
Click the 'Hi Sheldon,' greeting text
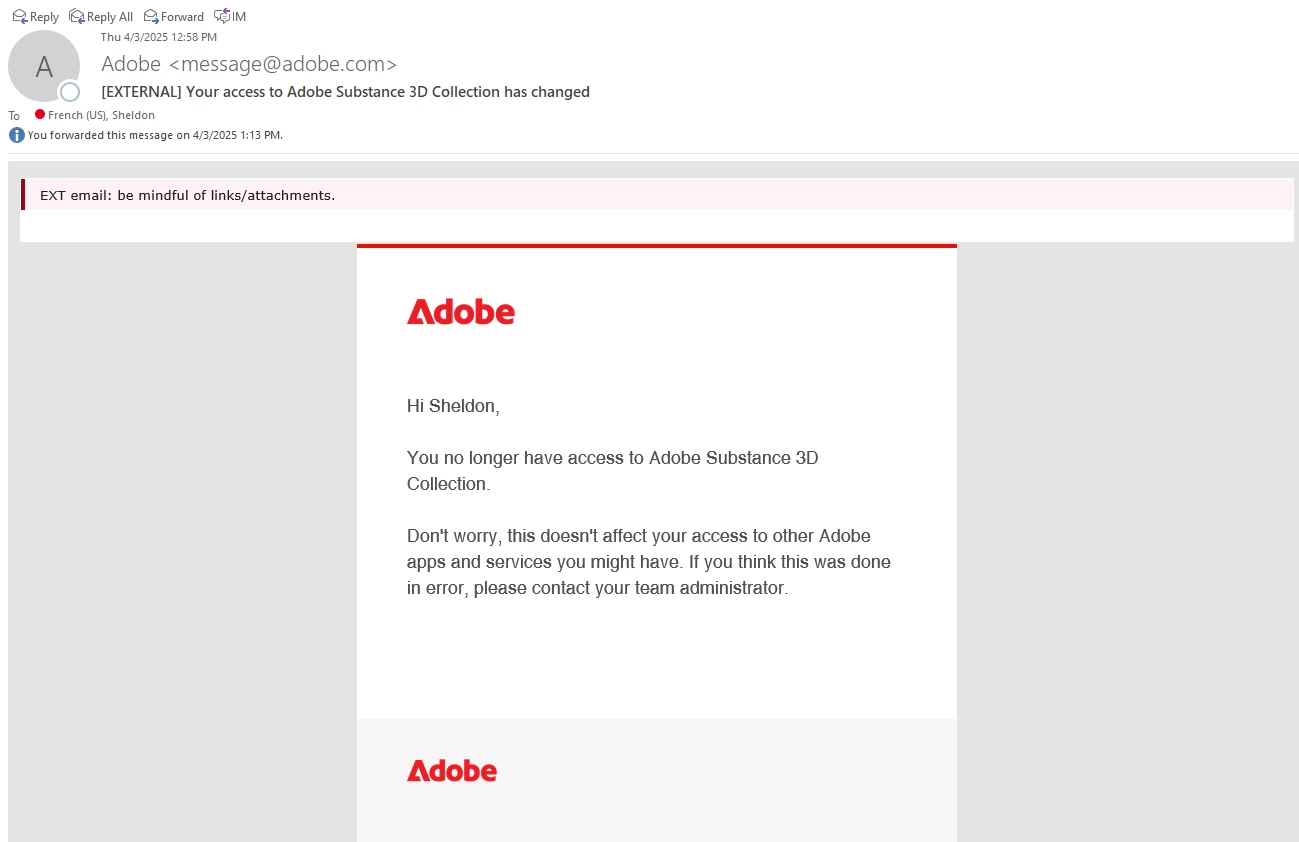point(453,406)
